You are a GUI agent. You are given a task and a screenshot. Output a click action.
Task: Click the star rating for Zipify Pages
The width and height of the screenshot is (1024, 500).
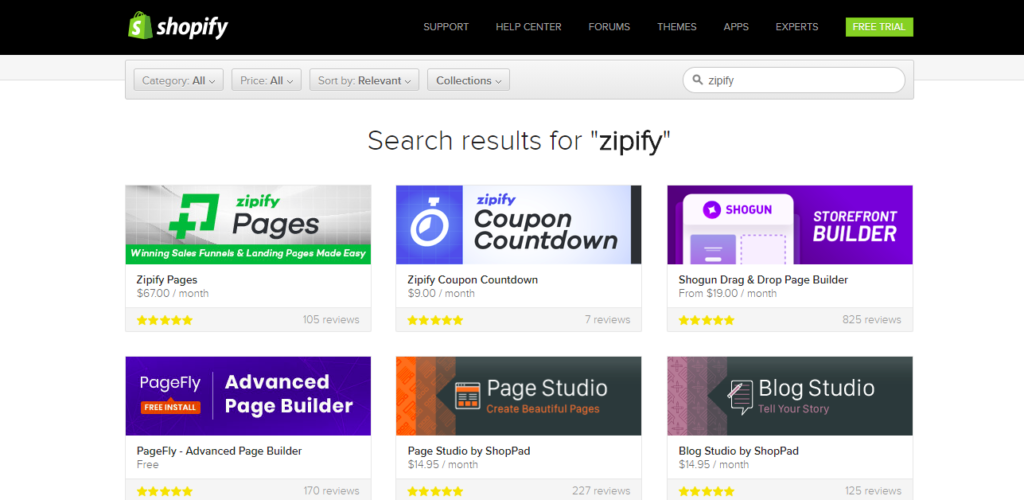click(165, 320)
